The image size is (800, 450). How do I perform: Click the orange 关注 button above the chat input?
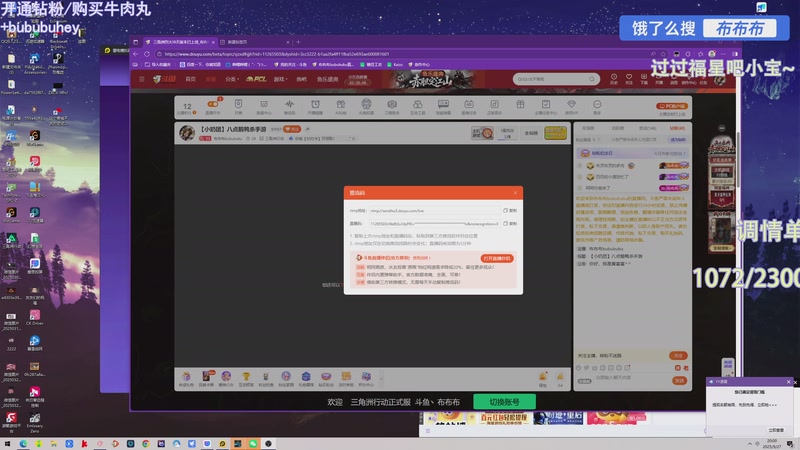(678, 355)
